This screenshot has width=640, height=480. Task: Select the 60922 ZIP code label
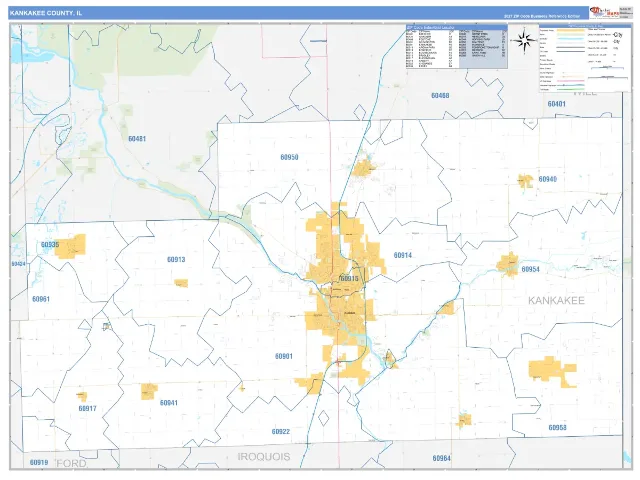(x=281, y=432)
